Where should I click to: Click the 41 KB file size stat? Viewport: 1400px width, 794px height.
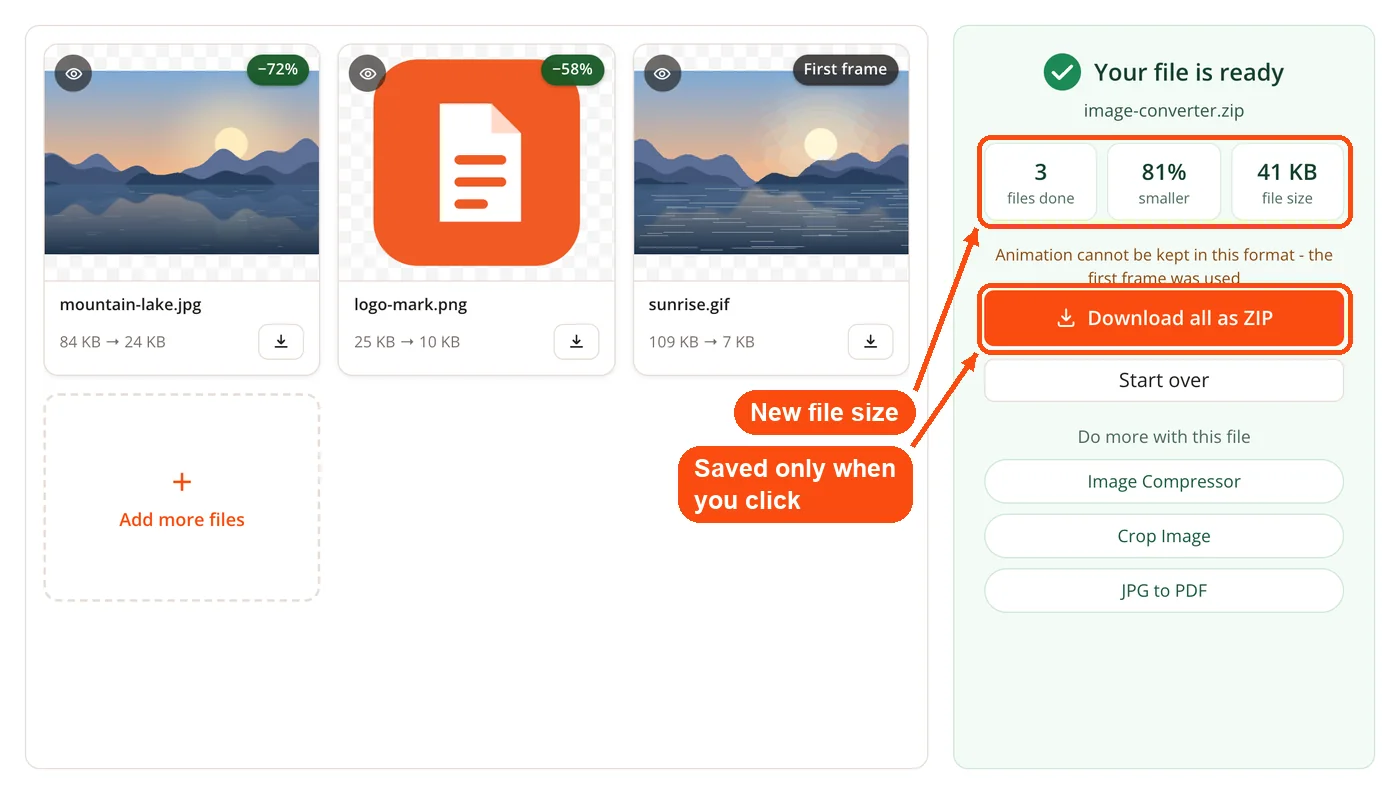coord(1287,182)
